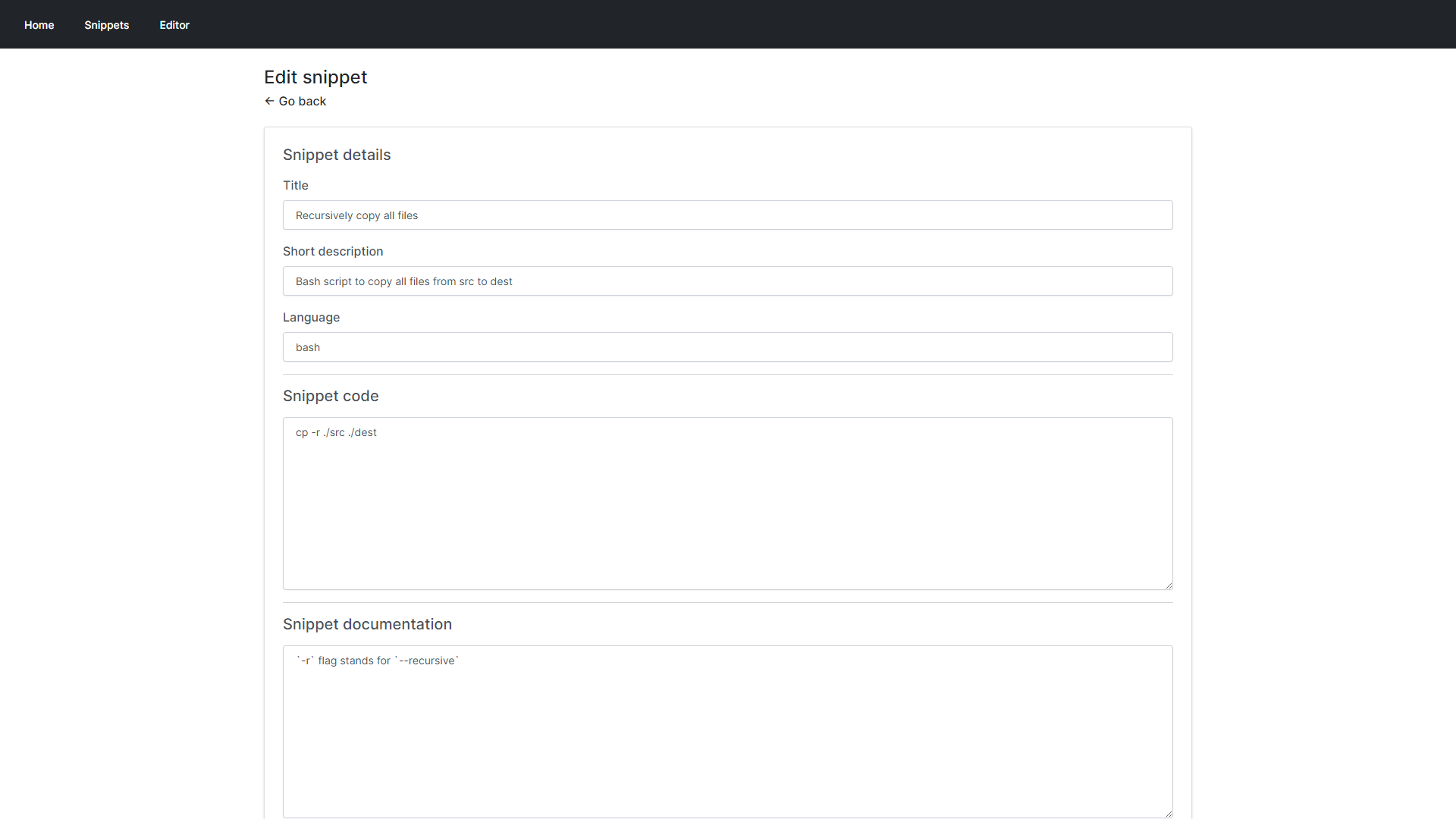Focus the Title input field
The width and height of the screenshot is (1456, 819).
coord(727,215)
